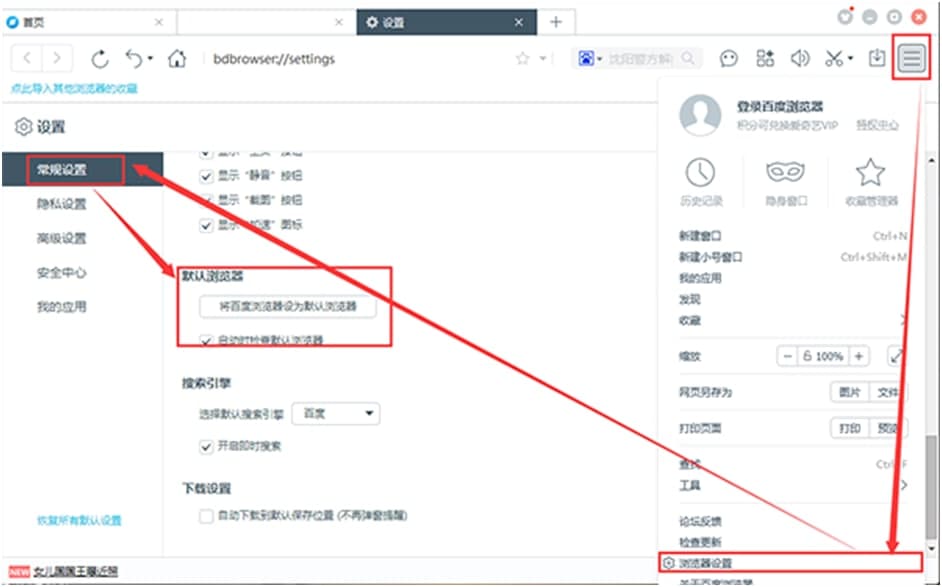Select 安全中心 in settings sidebar
Viewport: 942px width, 587px height.
pyautogui.click(x=61, y=273)
